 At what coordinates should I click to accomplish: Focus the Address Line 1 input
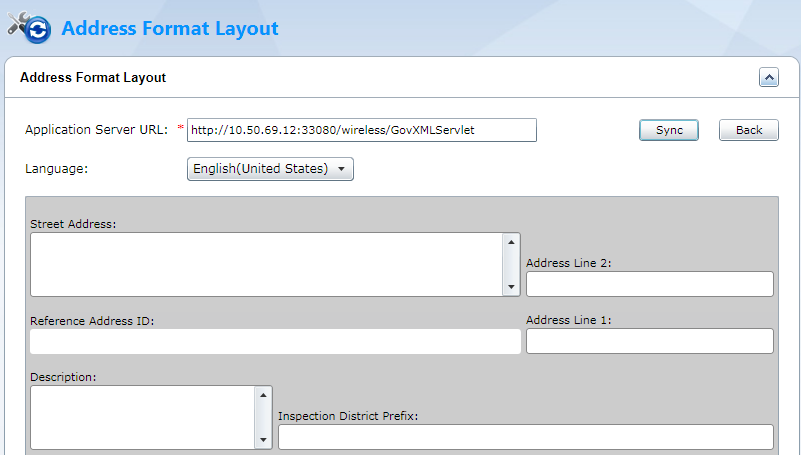click(649, 341)
